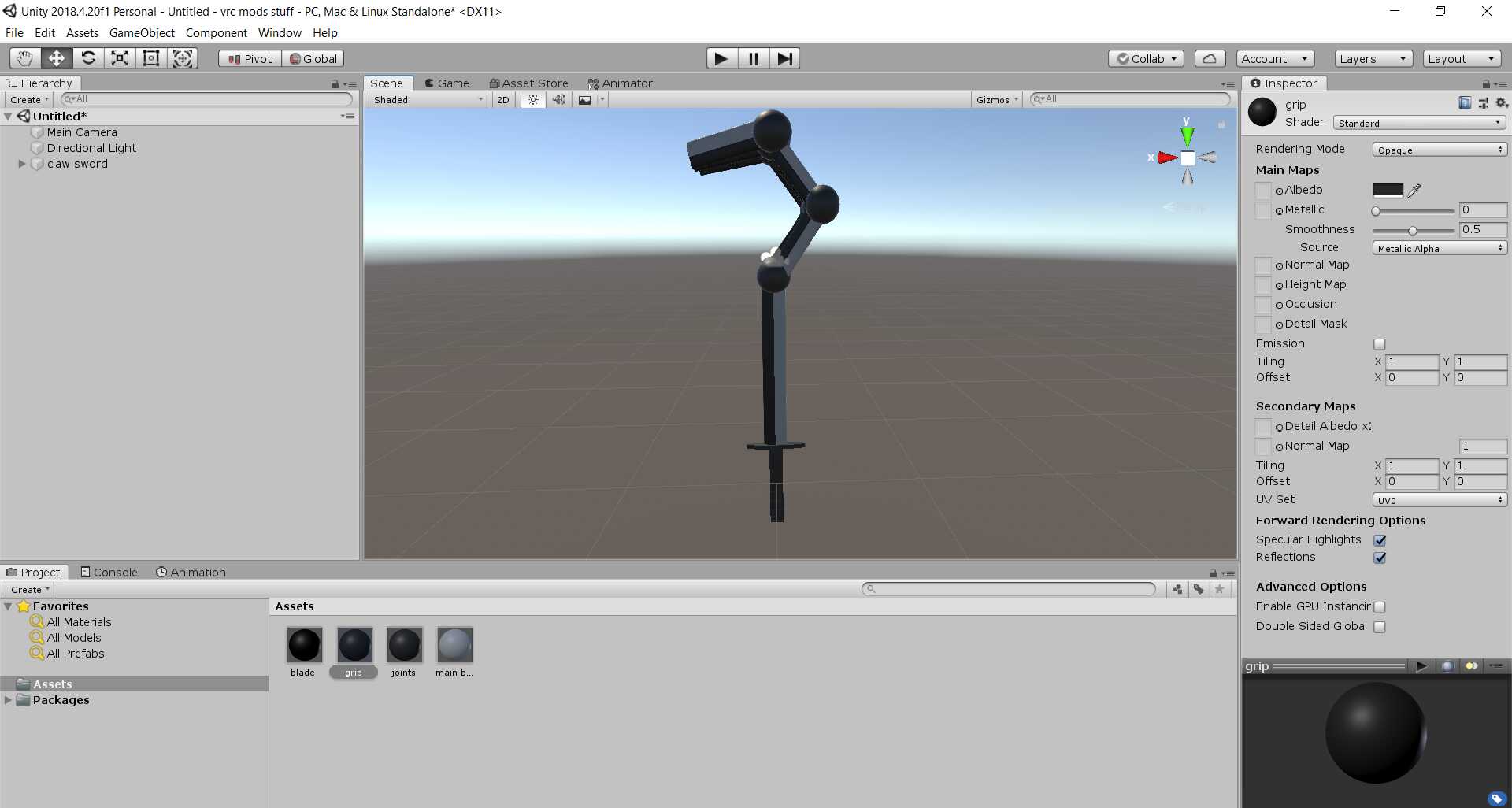This screenshot has height=808, width=1512.
Task: Uncheck Specular Highlights
Action: click(1380, 540)
